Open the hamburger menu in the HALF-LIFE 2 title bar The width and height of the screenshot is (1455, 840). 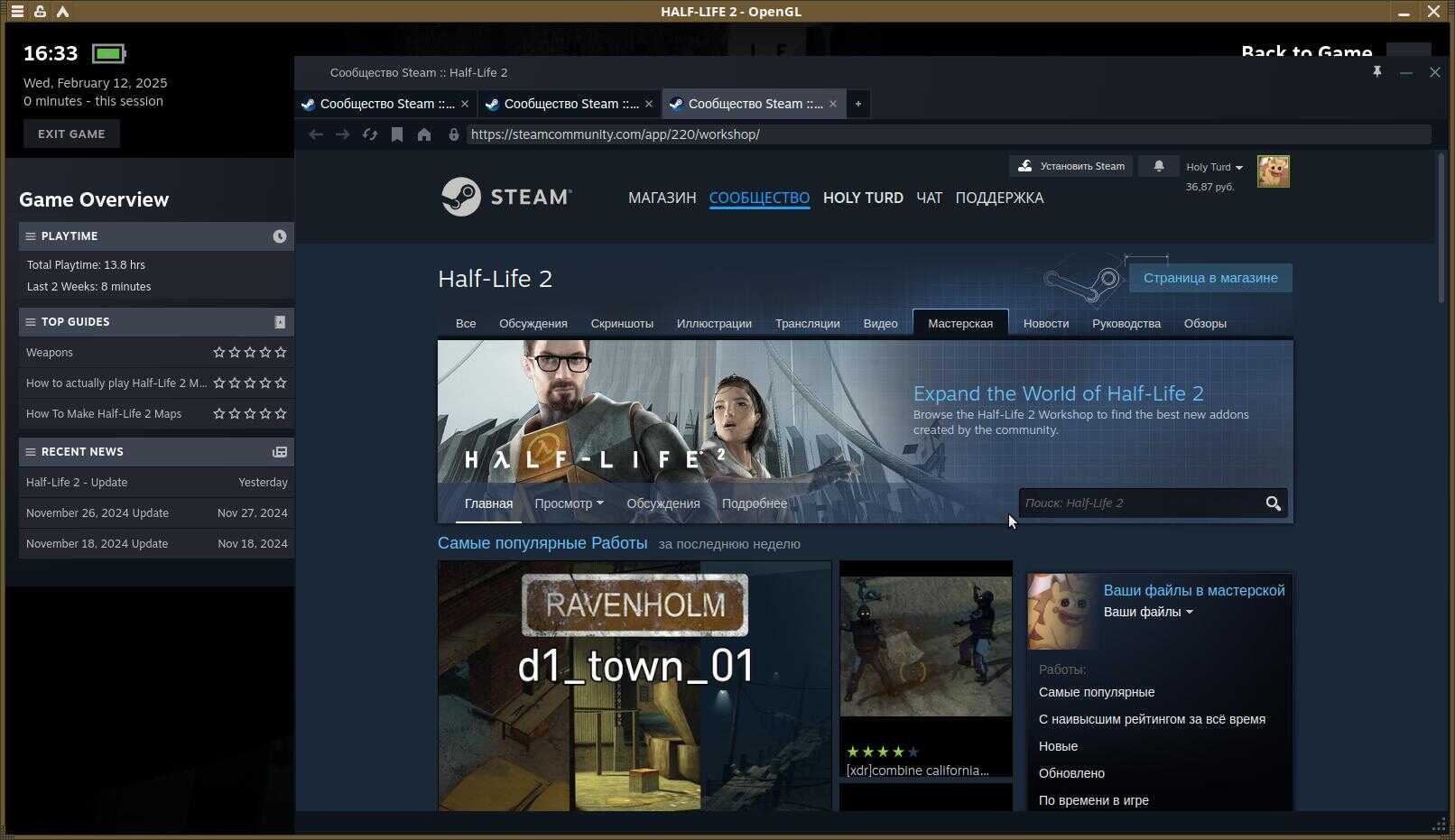click(x=17, y=12)
